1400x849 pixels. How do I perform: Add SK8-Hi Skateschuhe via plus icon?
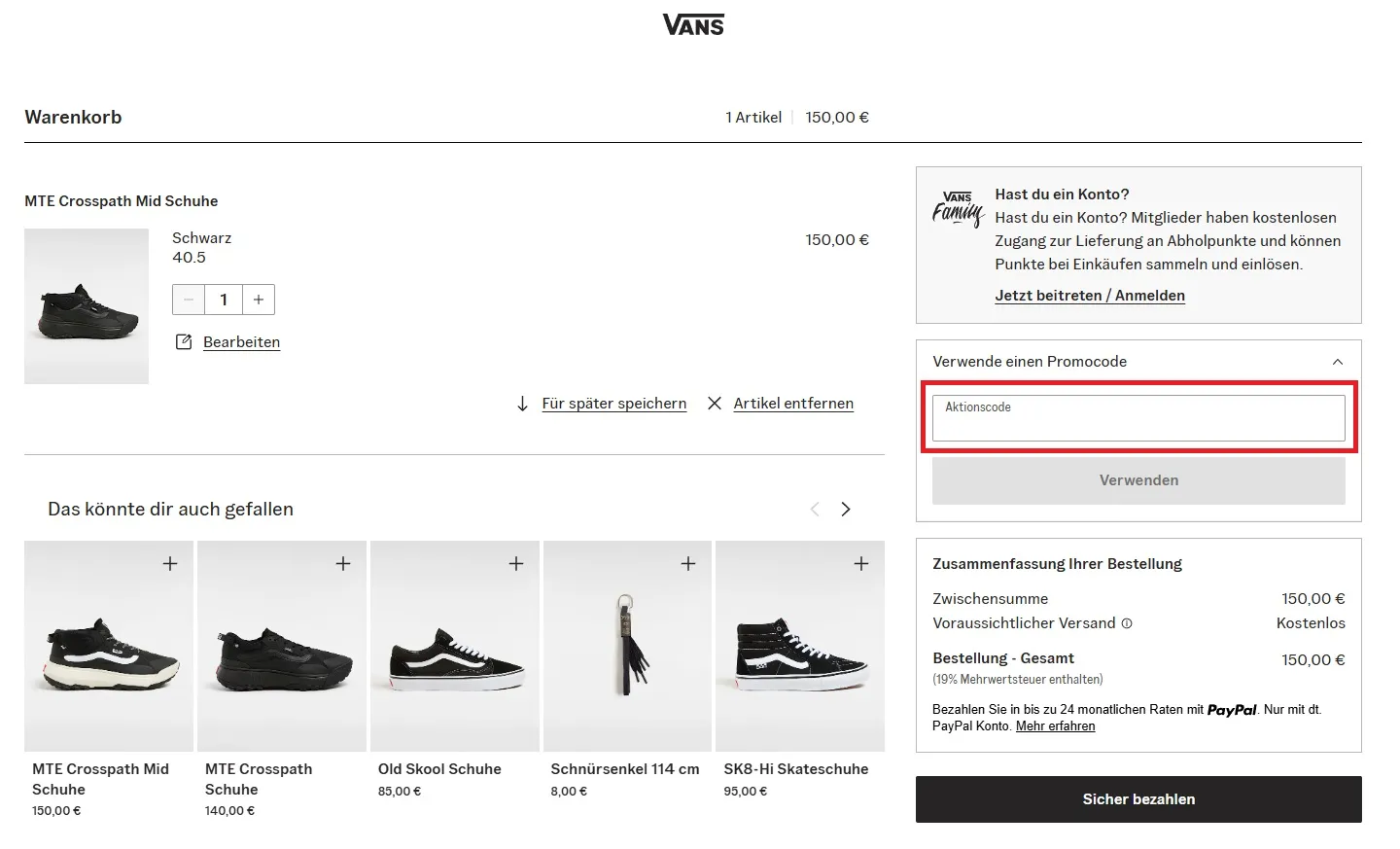click(x=861, y=562)
